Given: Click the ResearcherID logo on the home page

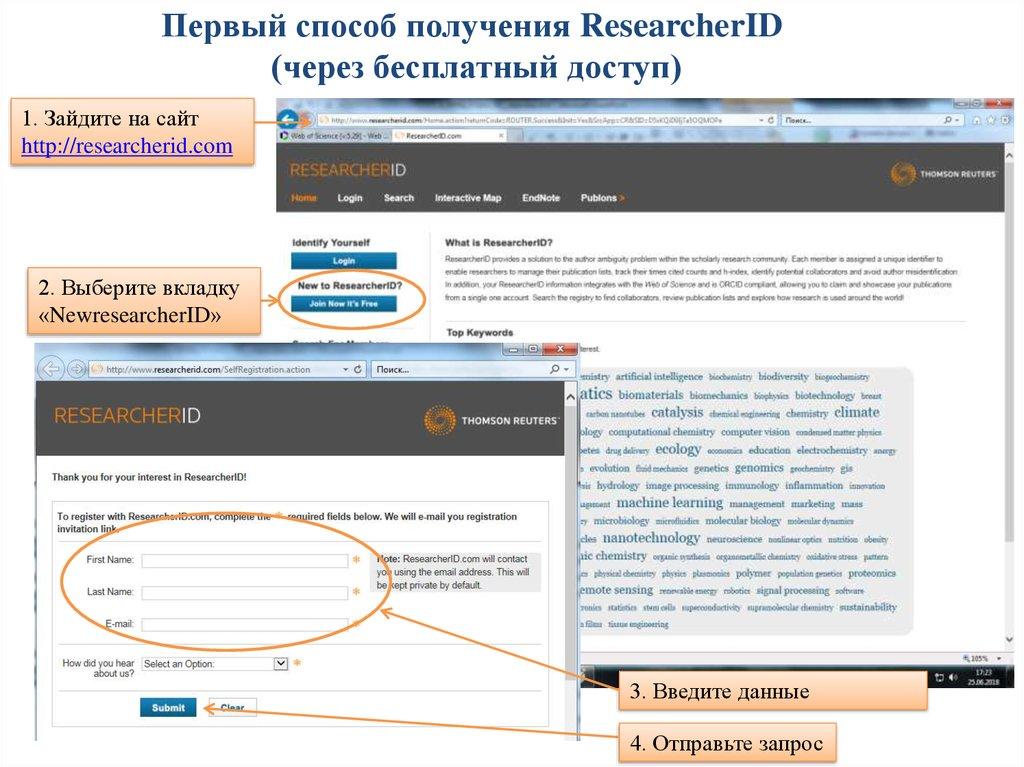Looking at the screenshot, I should (x=339, y=170).
